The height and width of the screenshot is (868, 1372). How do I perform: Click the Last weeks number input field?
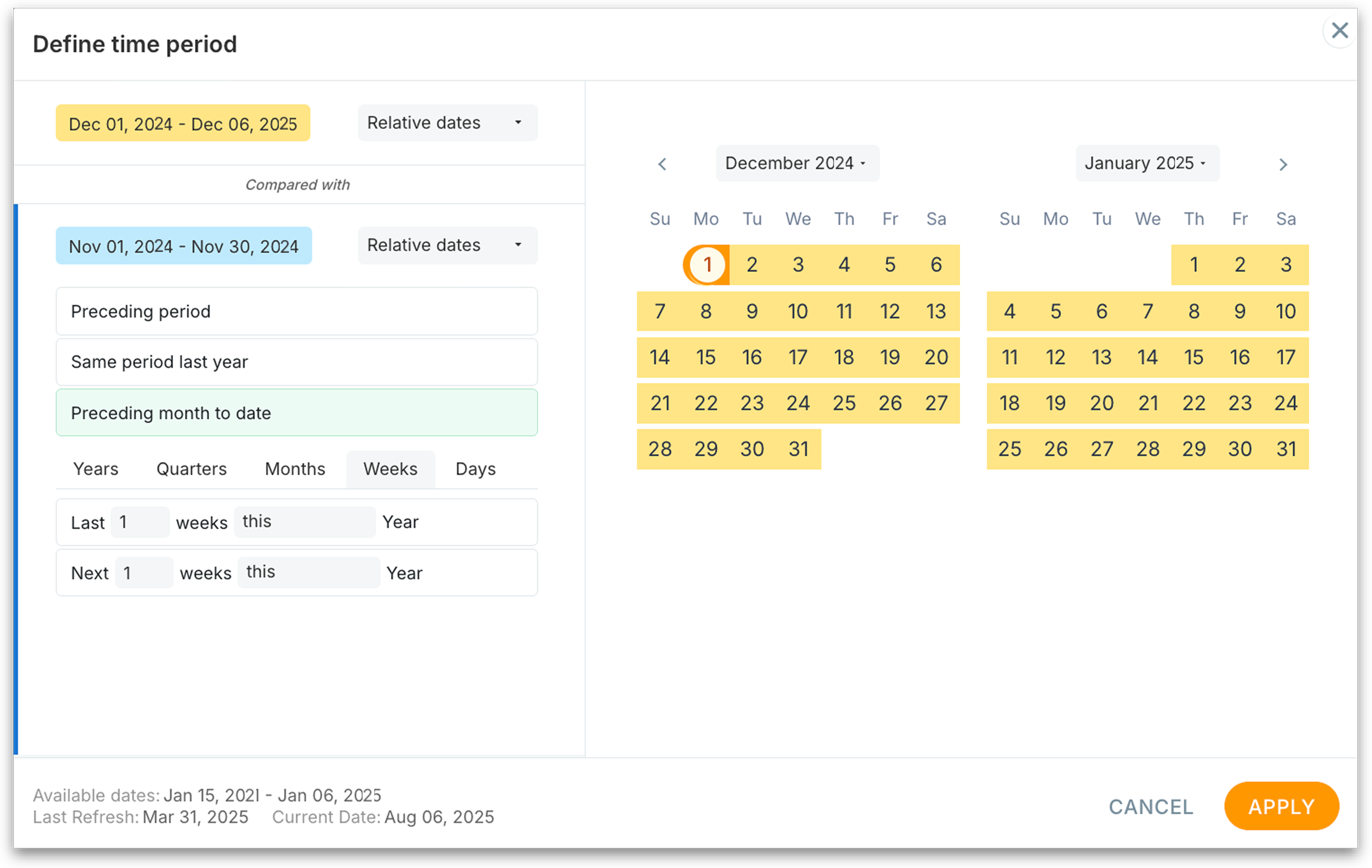coord(140,522)
